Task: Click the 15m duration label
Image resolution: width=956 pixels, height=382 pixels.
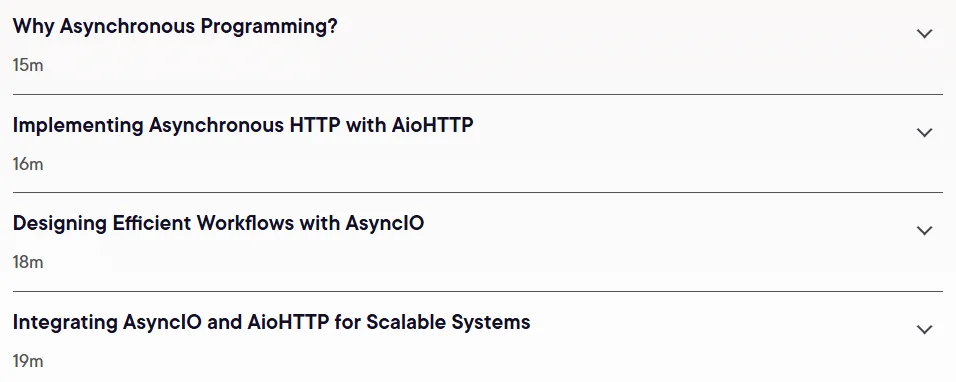Action: click(28, 65)
